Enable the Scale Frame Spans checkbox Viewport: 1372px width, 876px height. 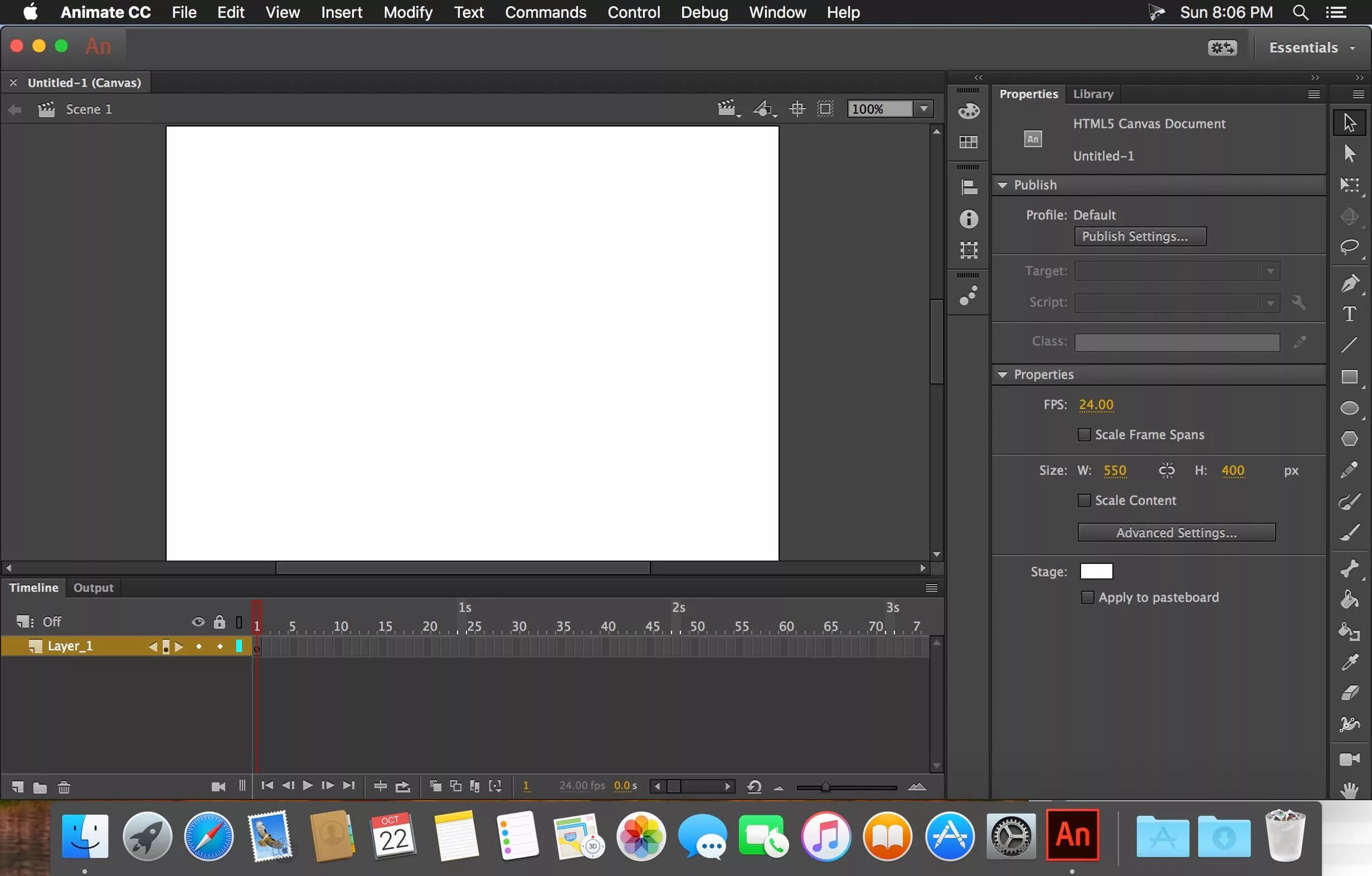[1084, 435]
